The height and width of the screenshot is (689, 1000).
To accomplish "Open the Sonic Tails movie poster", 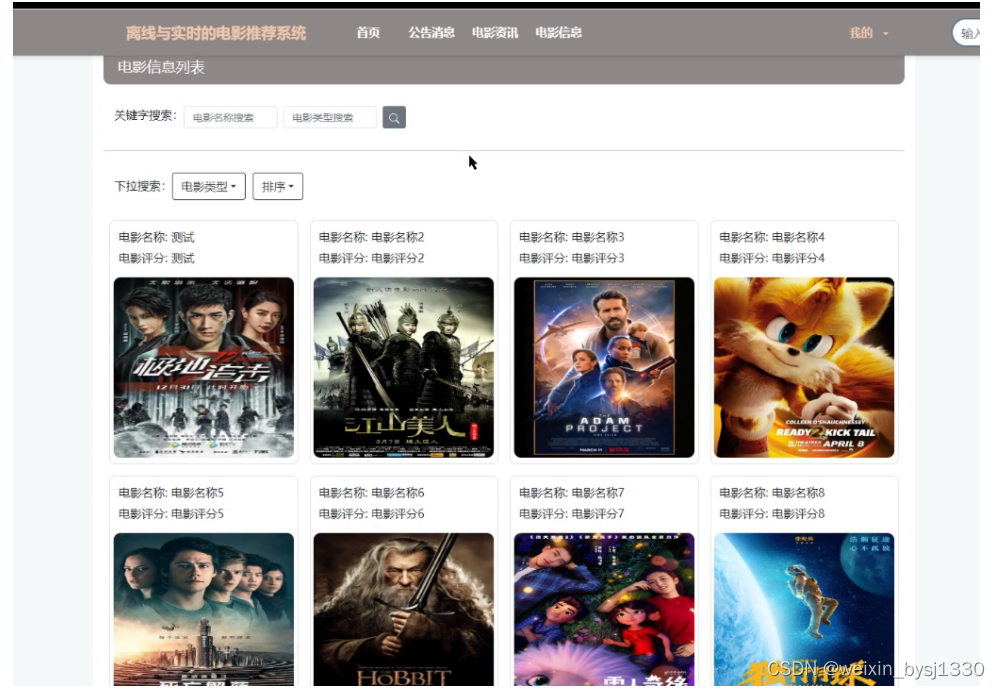I will 804,367.
